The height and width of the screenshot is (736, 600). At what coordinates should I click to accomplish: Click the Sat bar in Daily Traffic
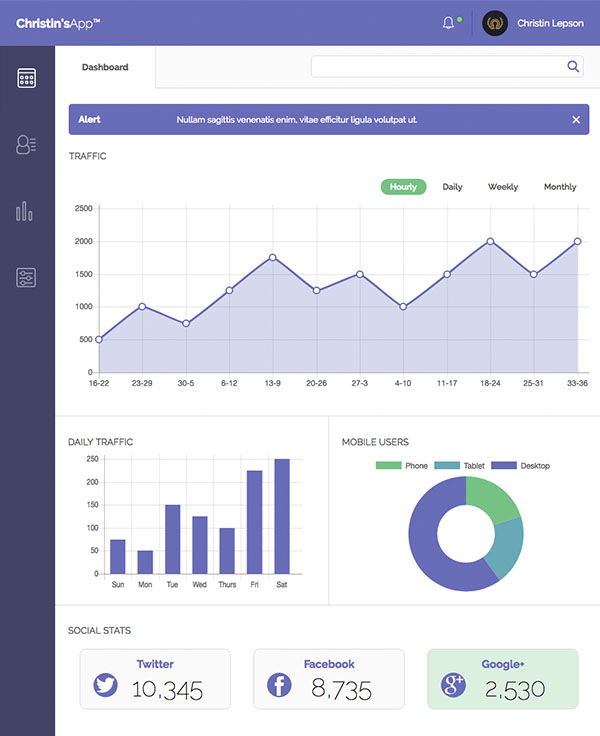pyautogui.click(x=282, y=516)
